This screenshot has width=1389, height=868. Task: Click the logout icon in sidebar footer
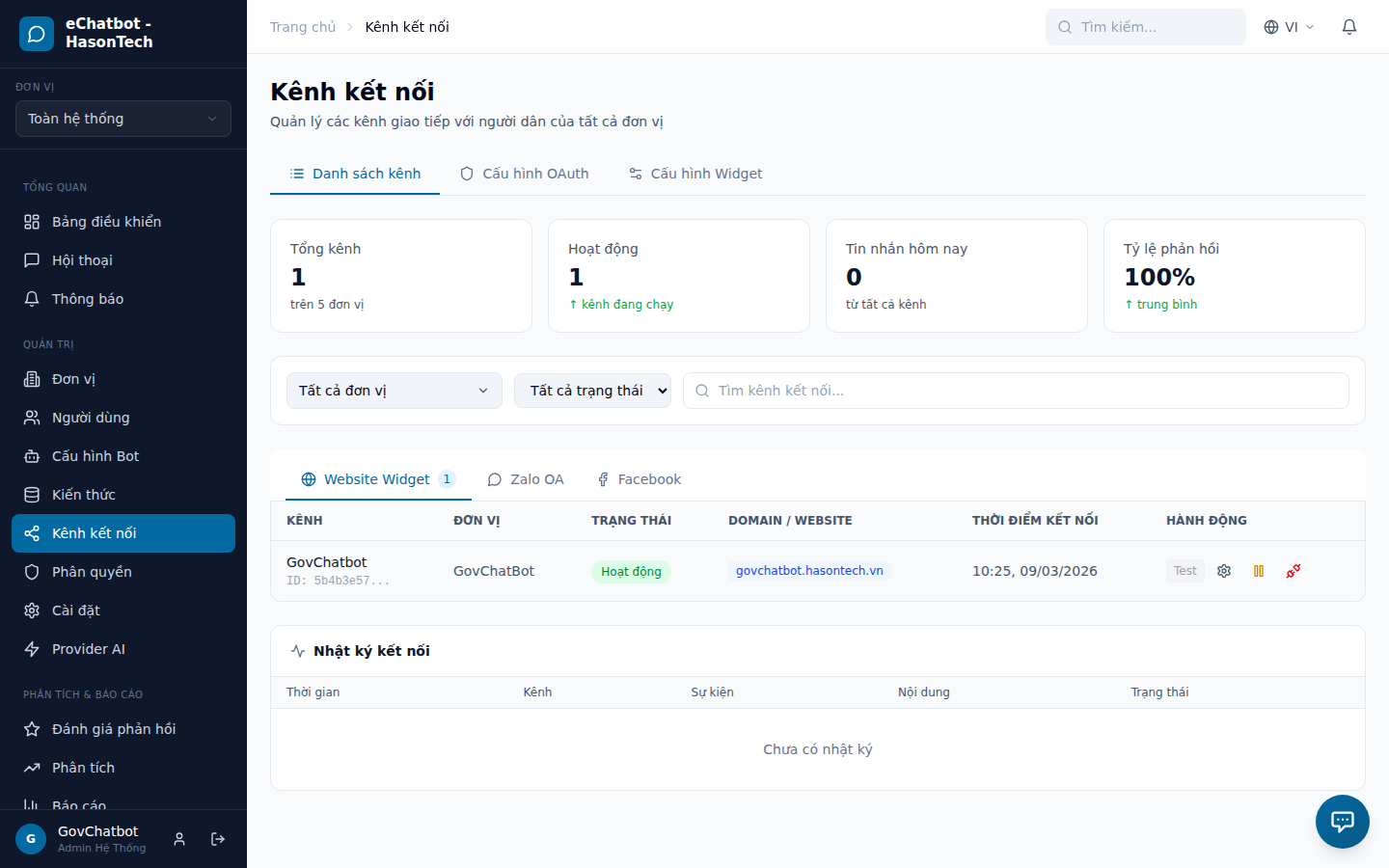point(218,839)
